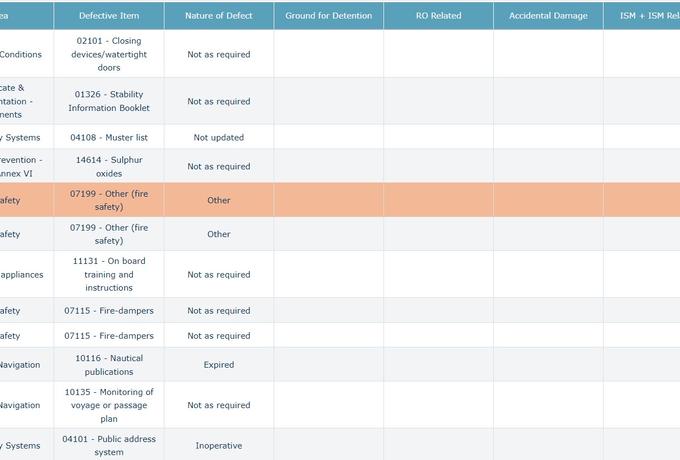Viewport: 680px width, 460px height.
Task: Select the 04101 - Public address system cell
Action: (x=109, y=446)
